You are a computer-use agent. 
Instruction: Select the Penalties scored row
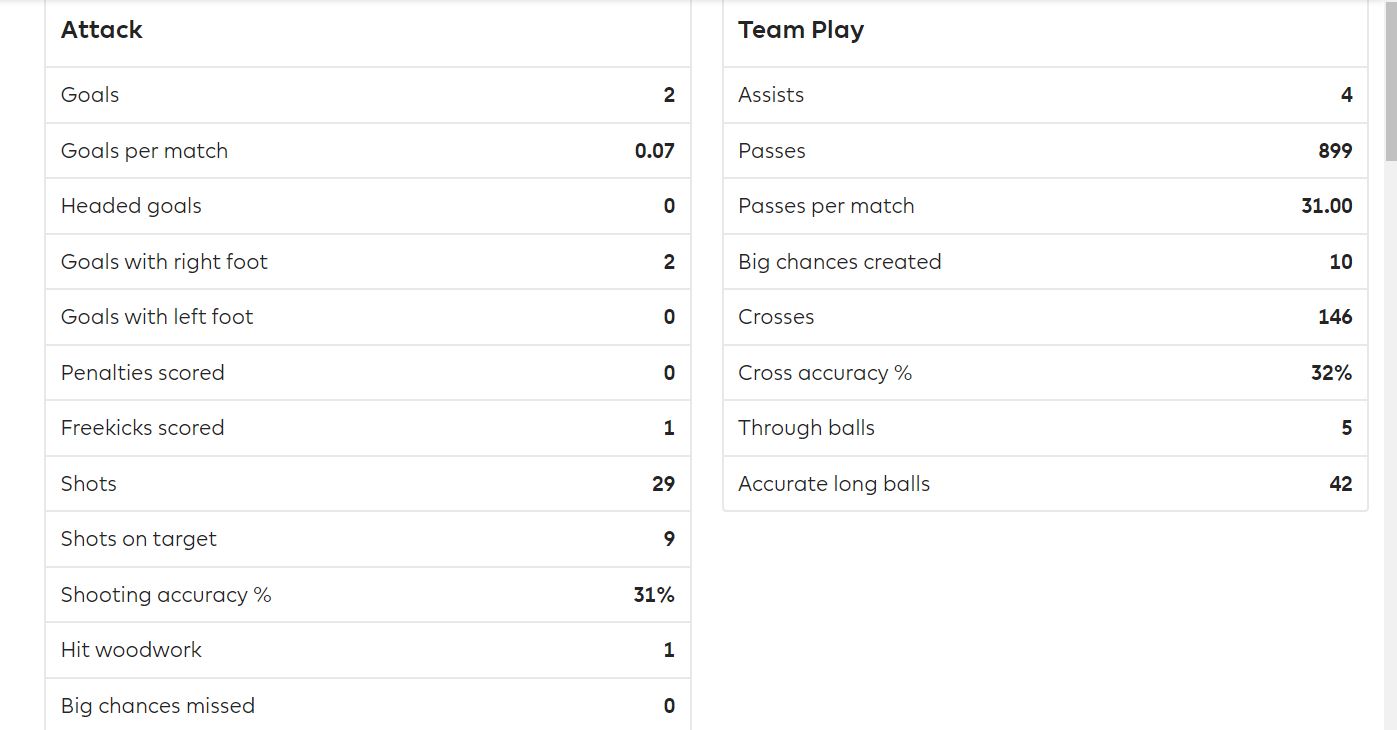pos(368,373)
